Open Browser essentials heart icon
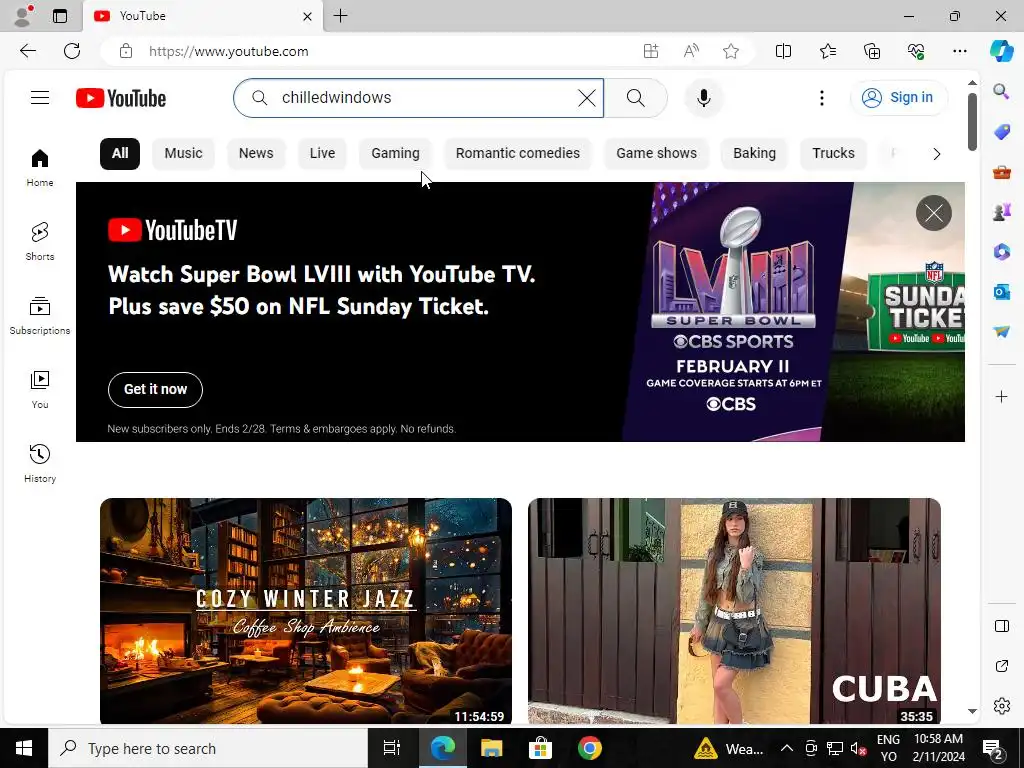The image size is (1024, 768). tap(916, 51)
